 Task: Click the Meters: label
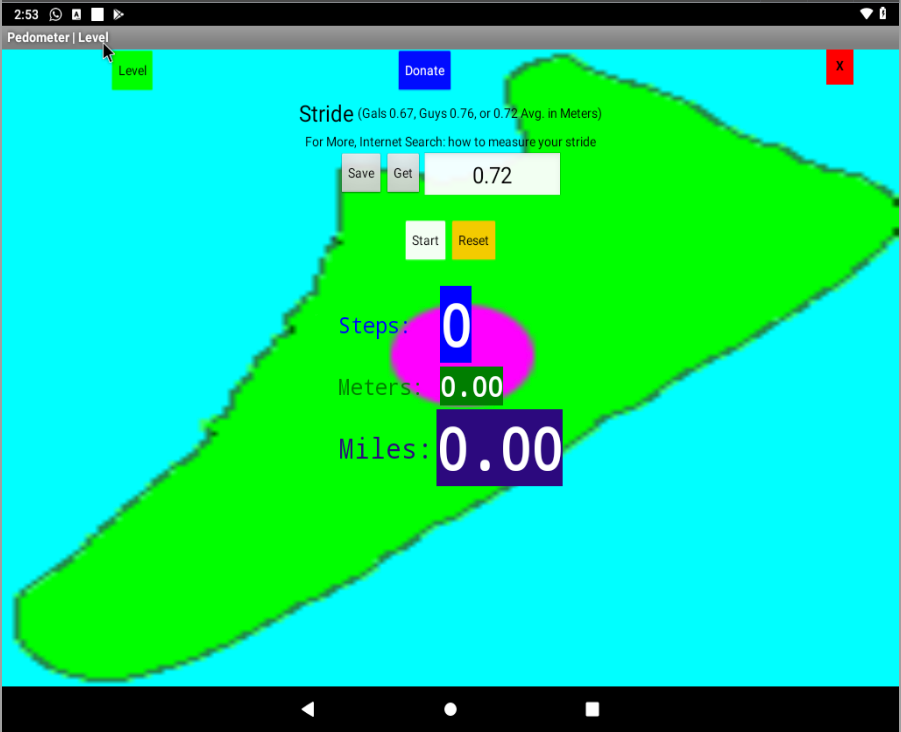pos(379,387)
